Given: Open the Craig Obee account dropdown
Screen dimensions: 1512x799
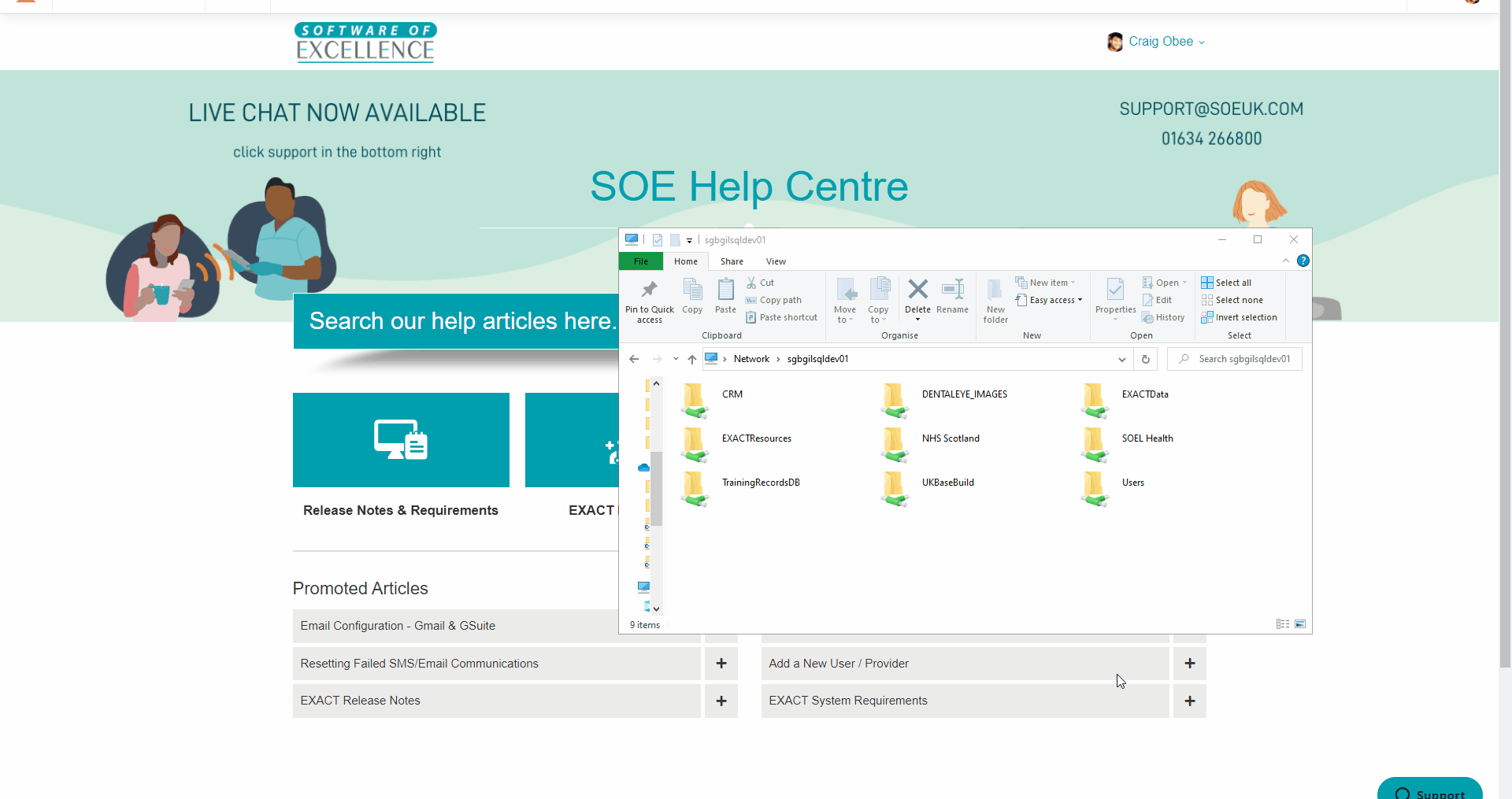Looking at the screenshot, I should 1165,41.
